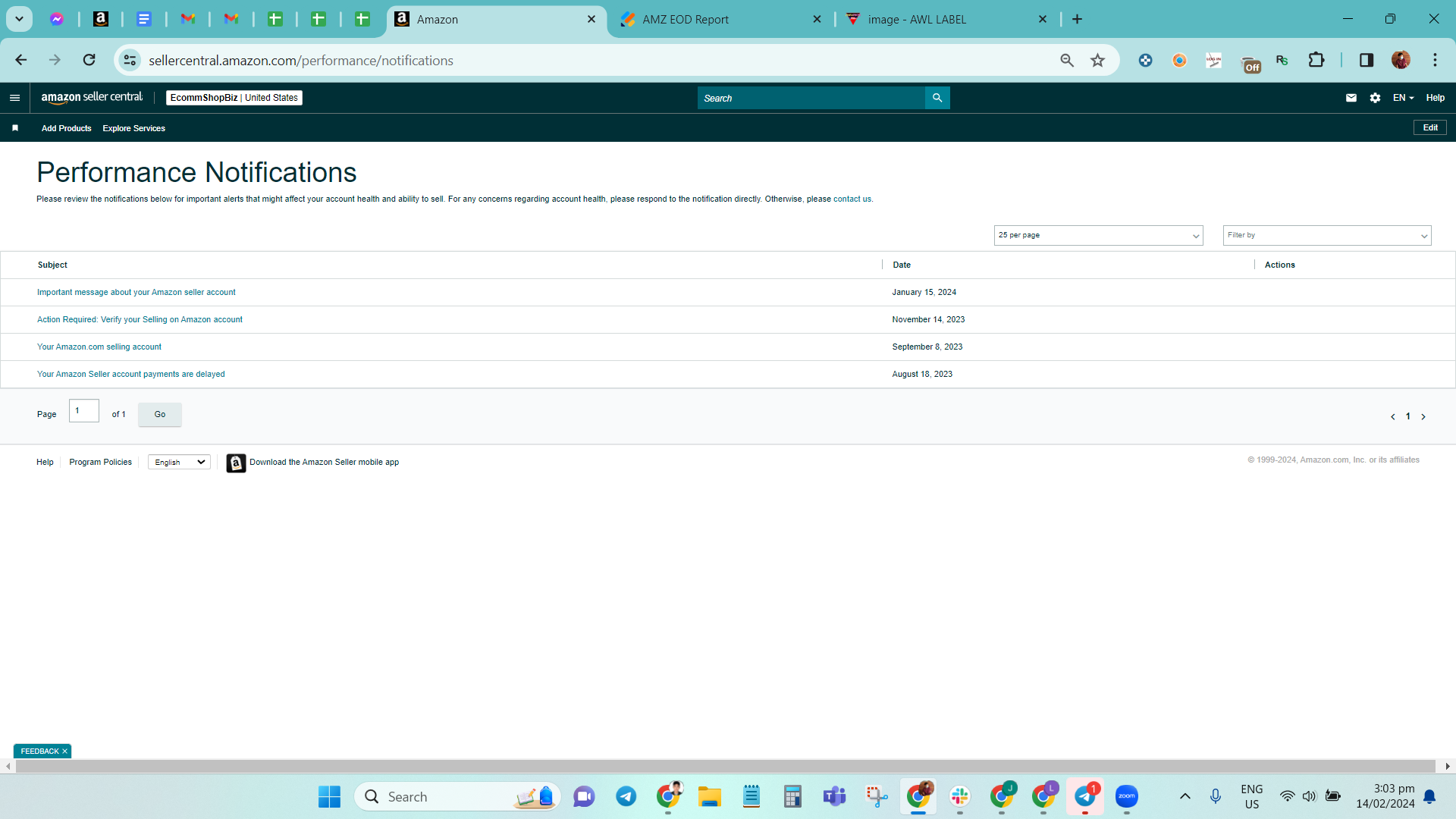Open the English footer language dropdown

[180, 462]
